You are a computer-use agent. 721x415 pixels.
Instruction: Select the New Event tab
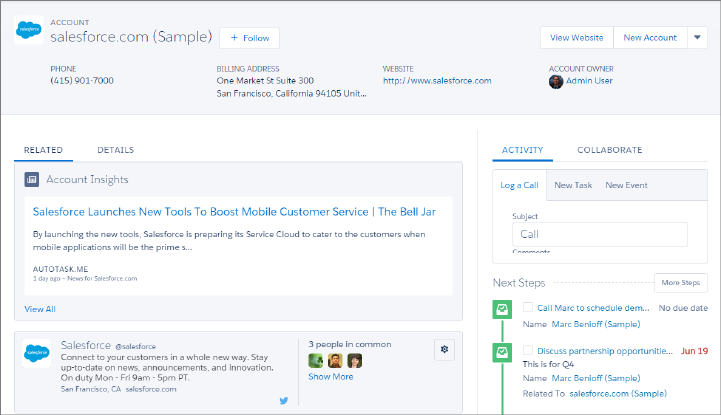(x=626, y=185)
